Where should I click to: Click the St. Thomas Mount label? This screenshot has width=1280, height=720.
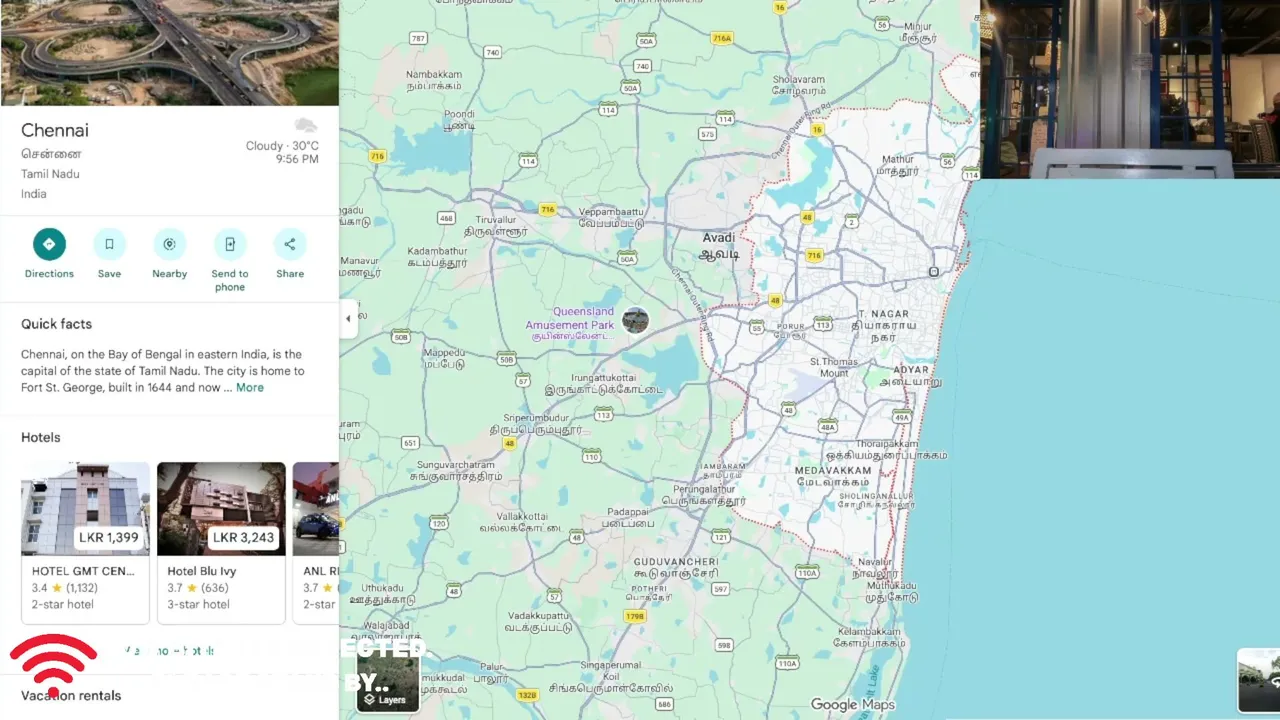834,367
